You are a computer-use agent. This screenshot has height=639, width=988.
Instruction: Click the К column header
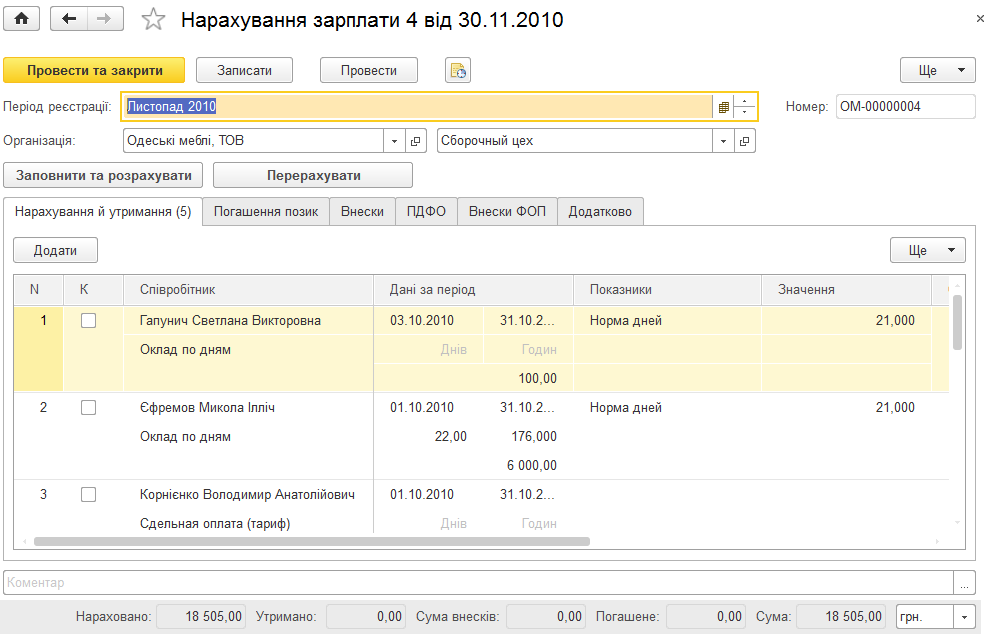(x=93, y=290)
